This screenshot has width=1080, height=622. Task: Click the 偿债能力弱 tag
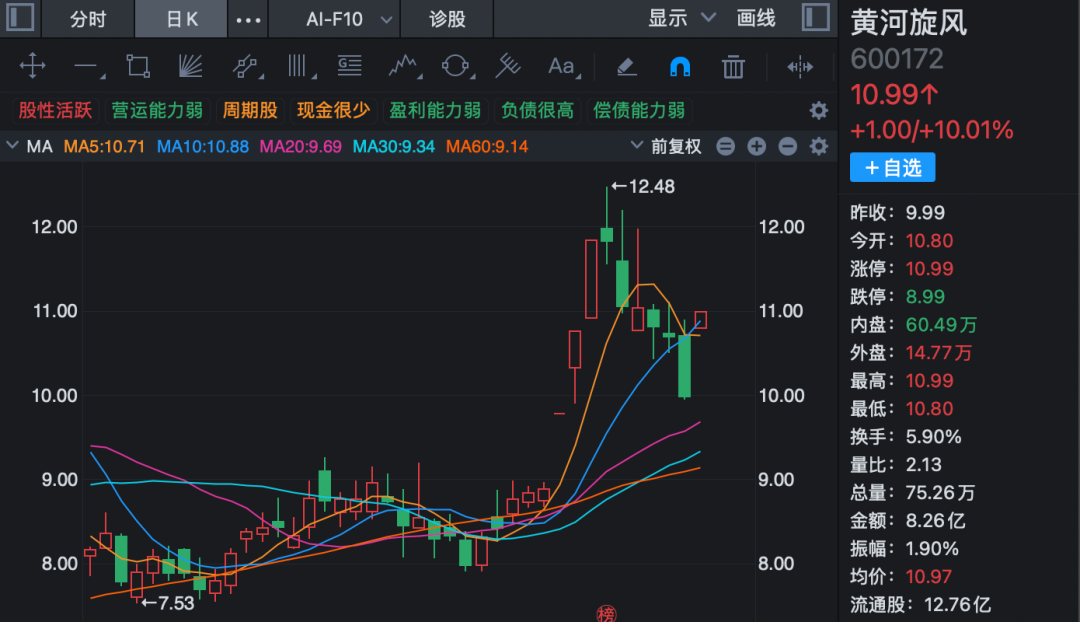(639, 110)
